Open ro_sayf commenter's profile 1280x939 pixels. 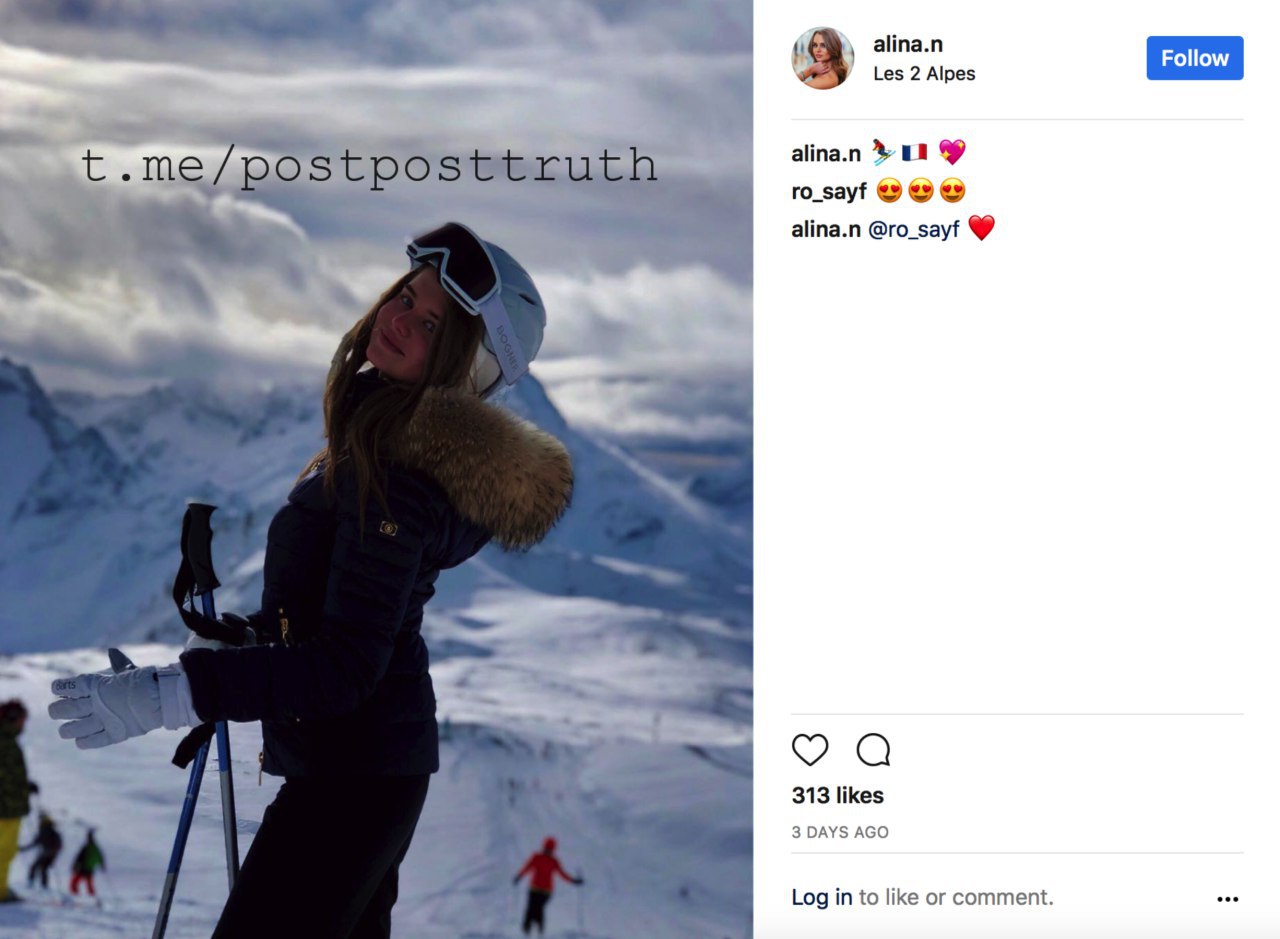[x=829, y=192]
